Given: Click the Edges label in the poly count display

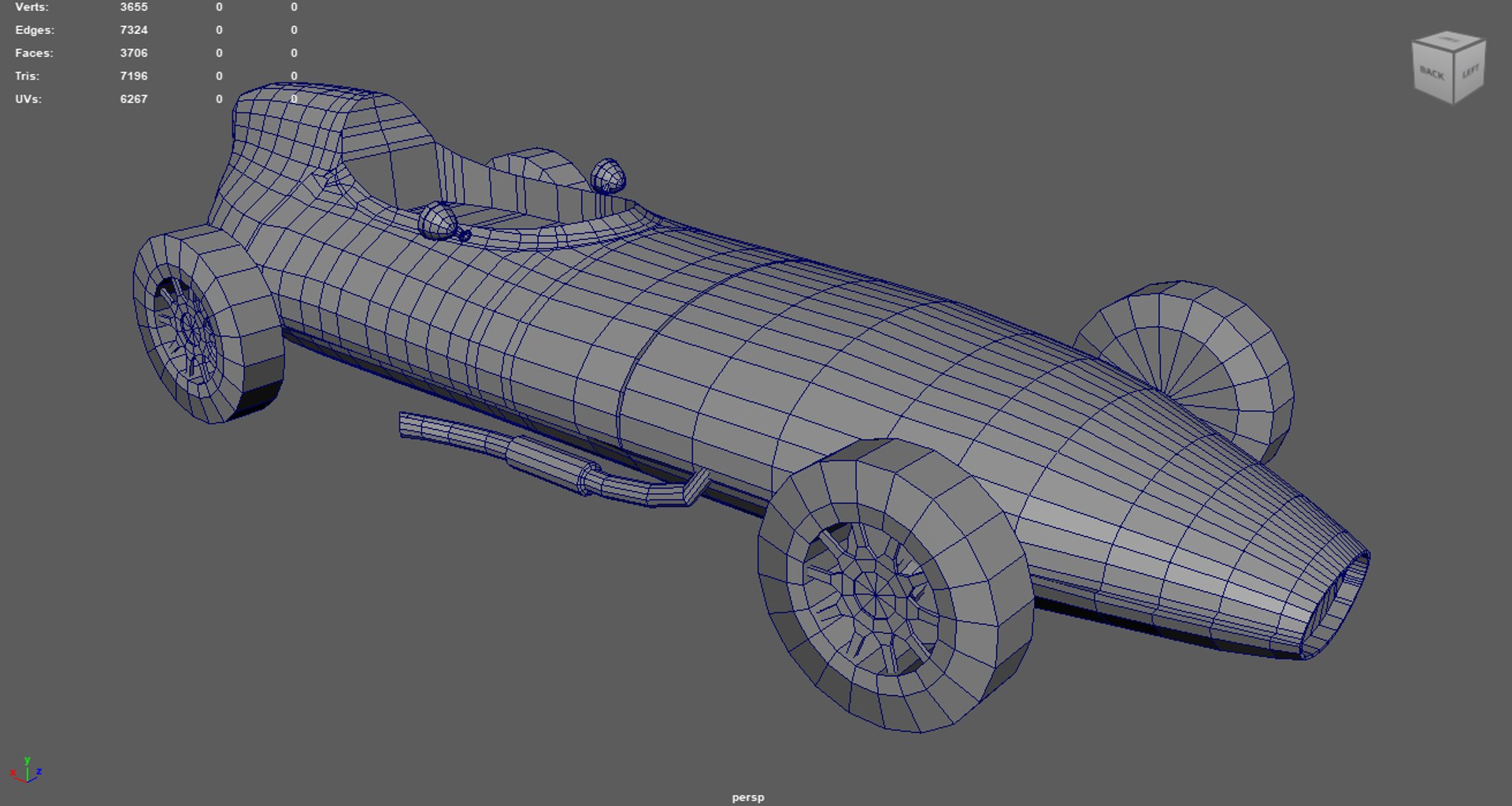Looking at the screenshot, I should [x=35, y=30].
